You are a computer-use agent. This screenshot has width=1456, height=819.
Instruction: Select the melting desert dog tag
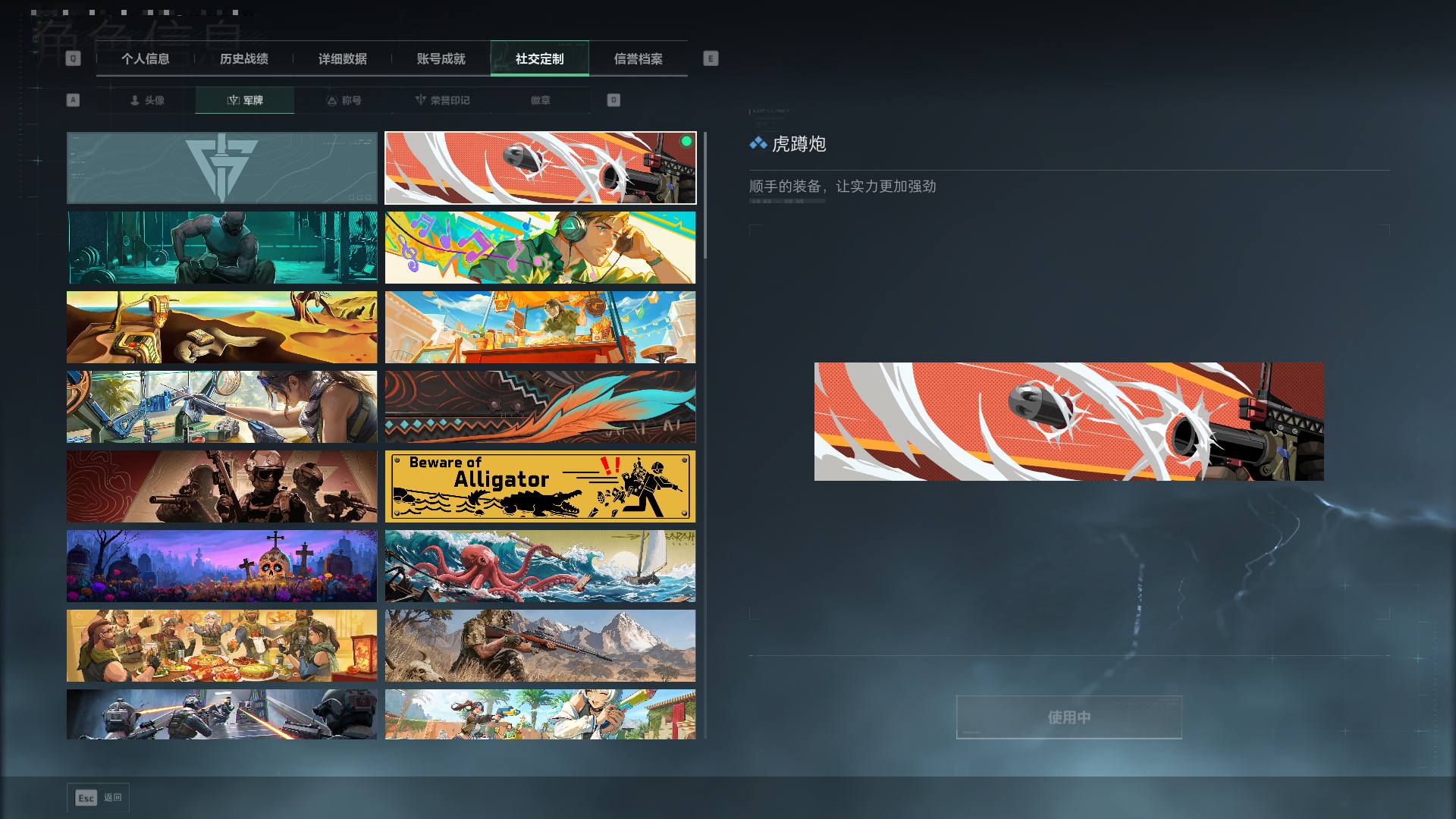pyautogui.click(x=221, y=328)
